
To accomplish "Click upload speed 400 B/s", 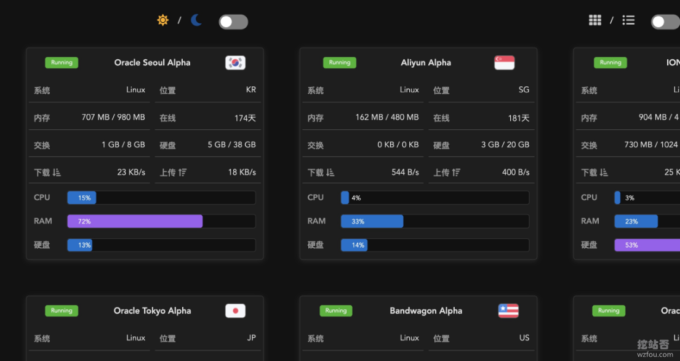I will click(x=516, y=172).
